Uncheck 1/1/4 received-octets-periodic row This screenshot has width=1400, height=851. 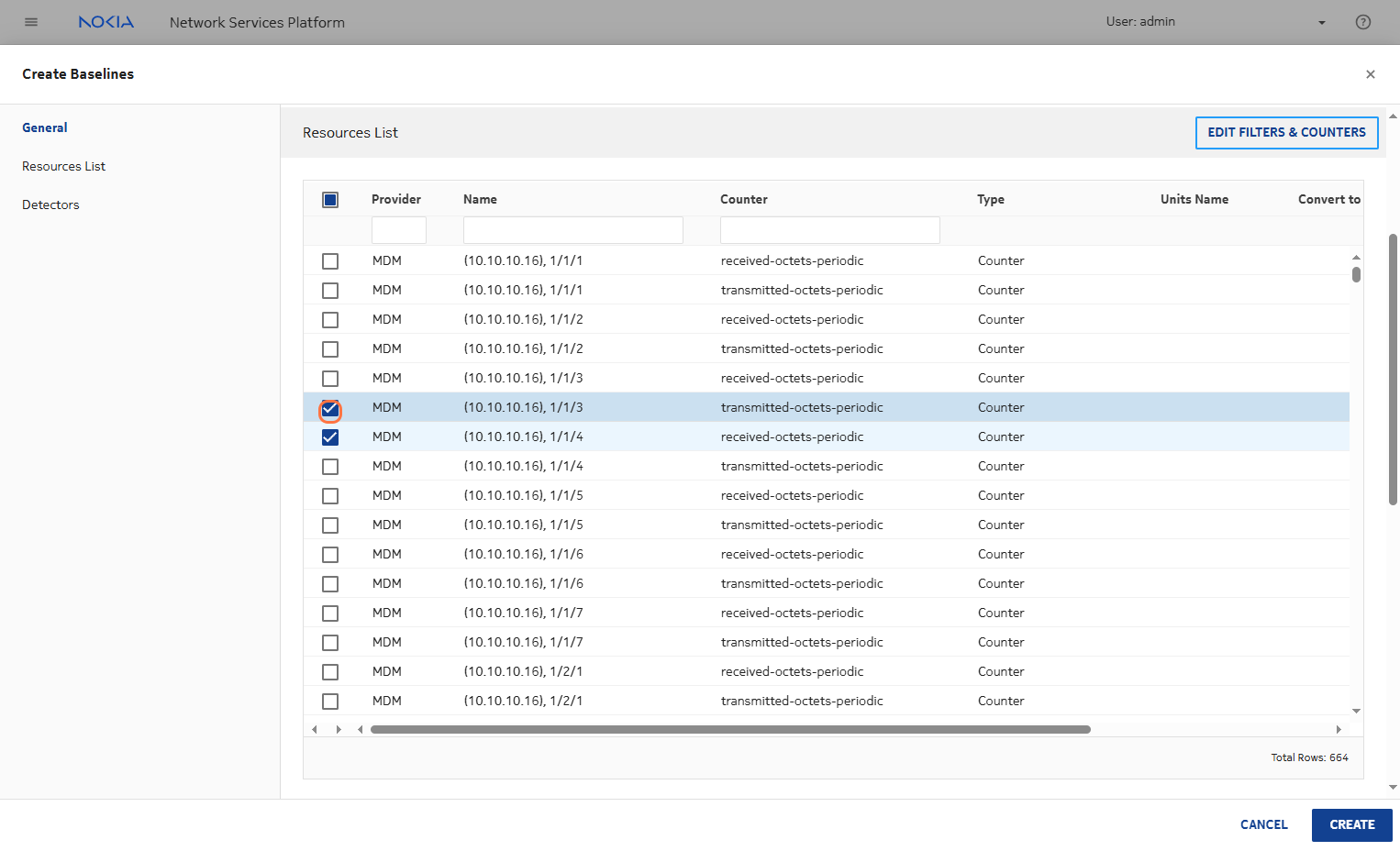click(x=330, y=437)
